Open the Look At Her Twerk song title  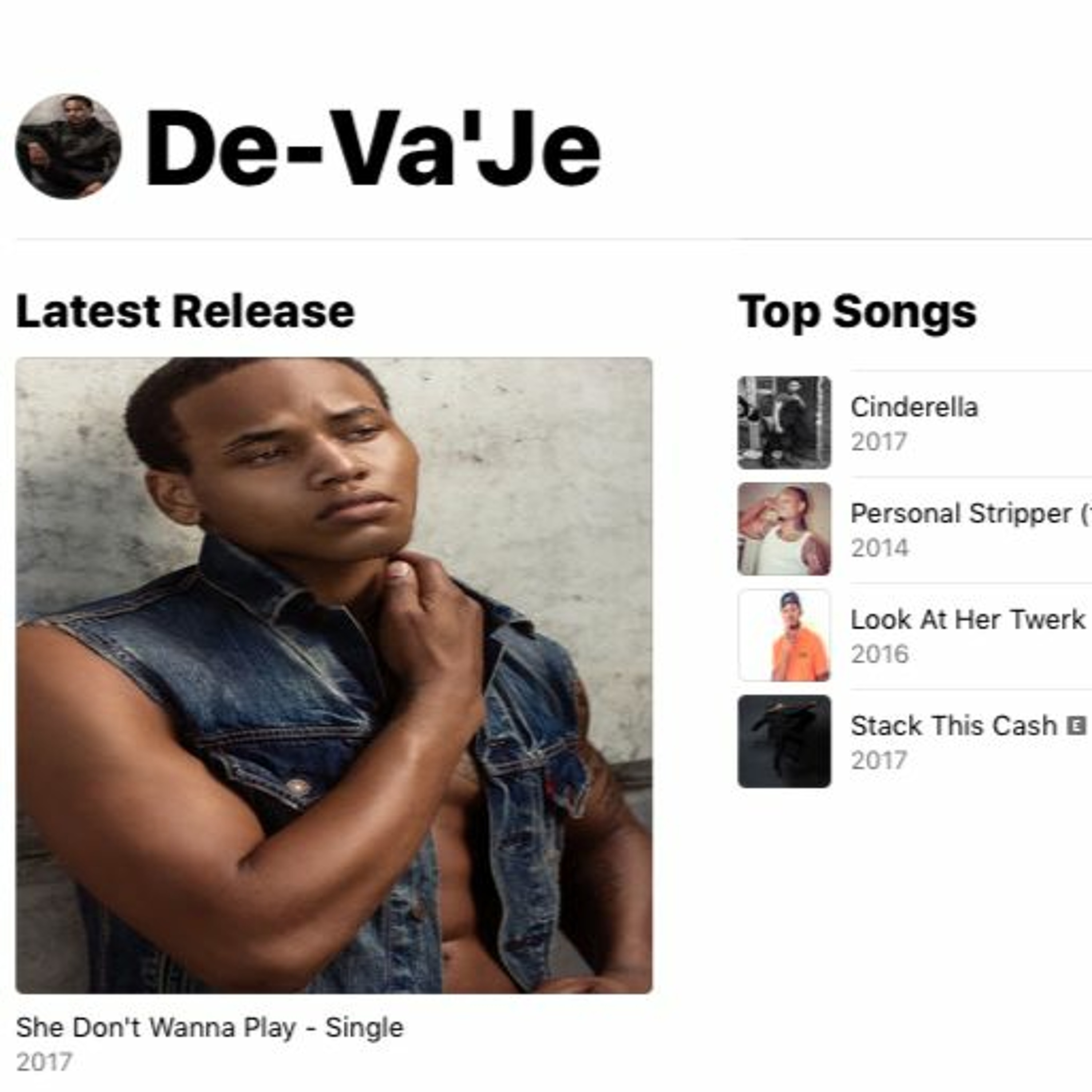968,620
